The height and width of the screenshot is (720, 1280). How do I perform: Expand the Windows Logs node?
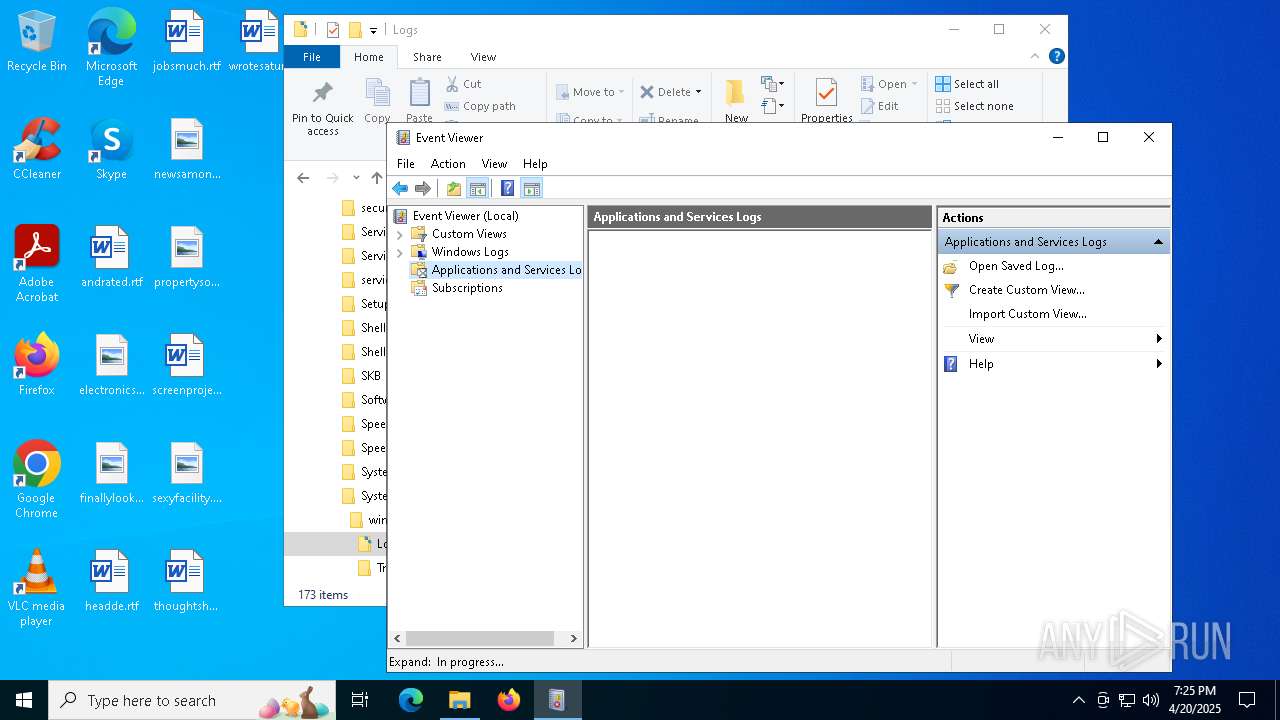click(x=400, y=252)
